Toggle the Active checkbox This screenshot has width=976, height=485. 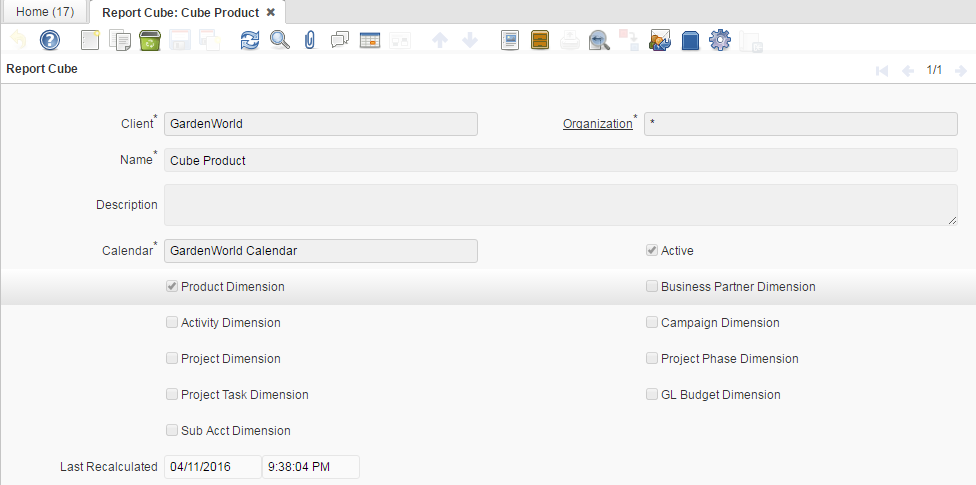[652, 251]
